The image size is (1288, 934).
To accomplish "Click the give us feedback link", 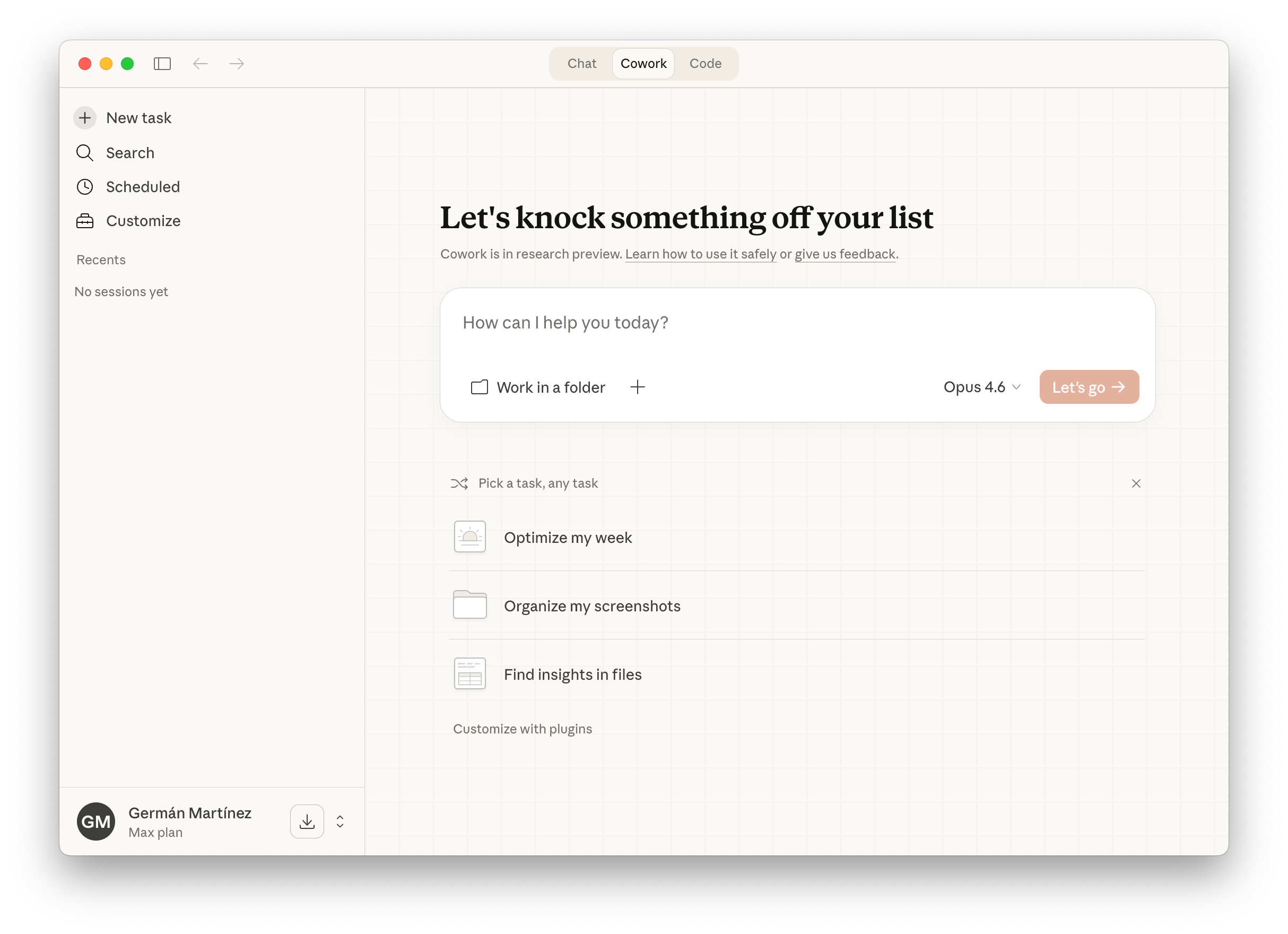I will coord(845,254).
